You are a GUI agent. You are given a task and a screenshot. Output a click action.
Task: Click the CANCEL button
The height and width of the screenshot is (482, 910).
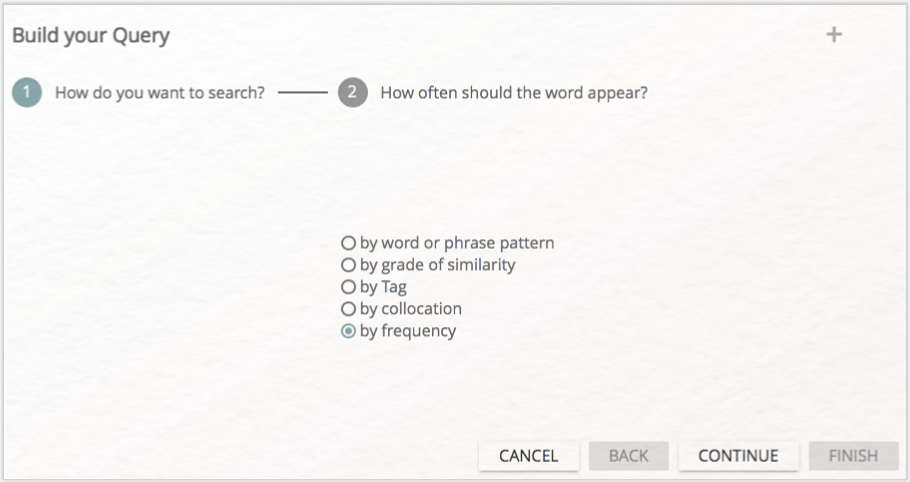[x=529, y=456]
